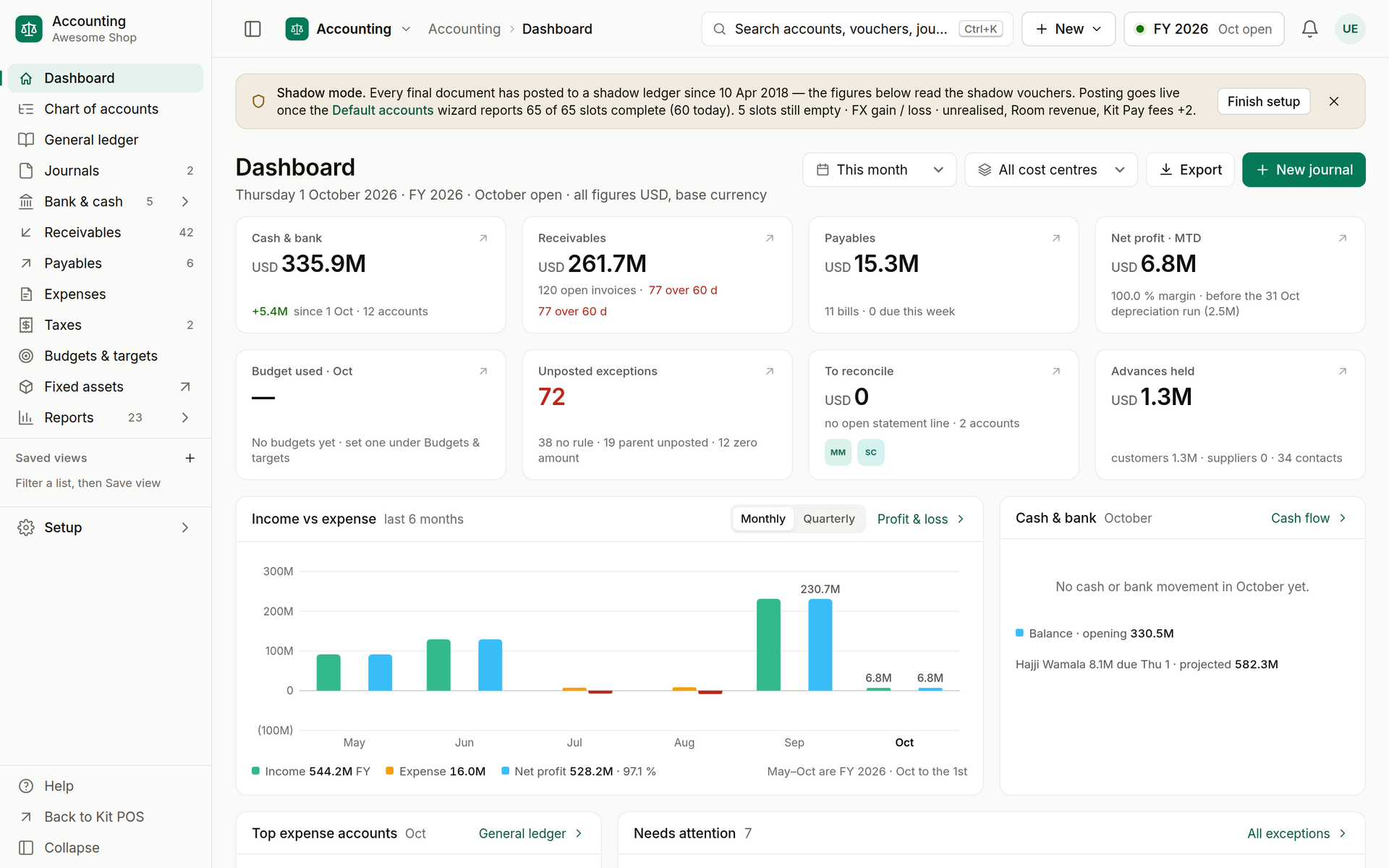
Task: Click the New journal button
Action: (x=1304, y=170)
